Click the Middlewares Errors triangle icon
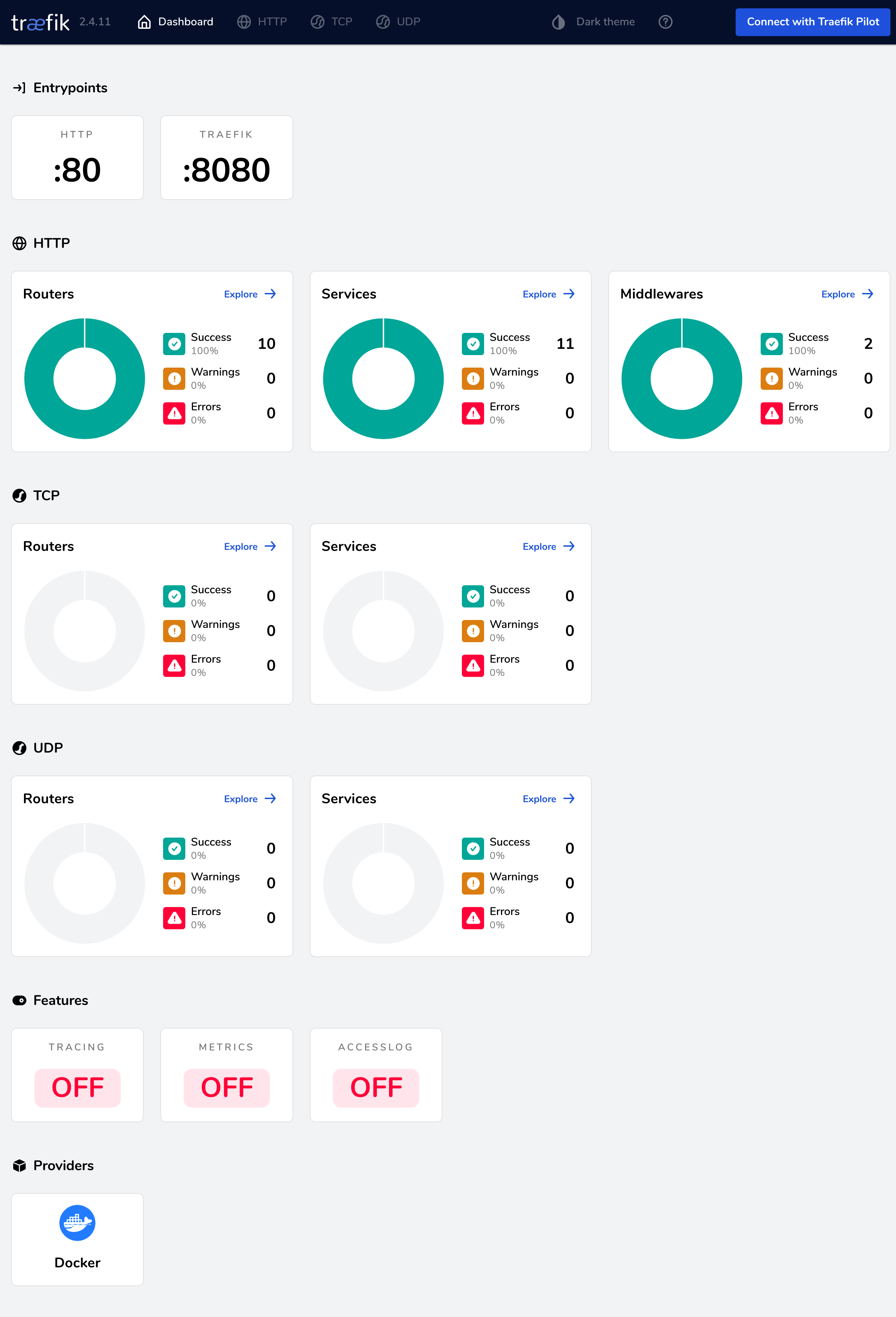The image size is (896, 1317). [x=771, y=414]
